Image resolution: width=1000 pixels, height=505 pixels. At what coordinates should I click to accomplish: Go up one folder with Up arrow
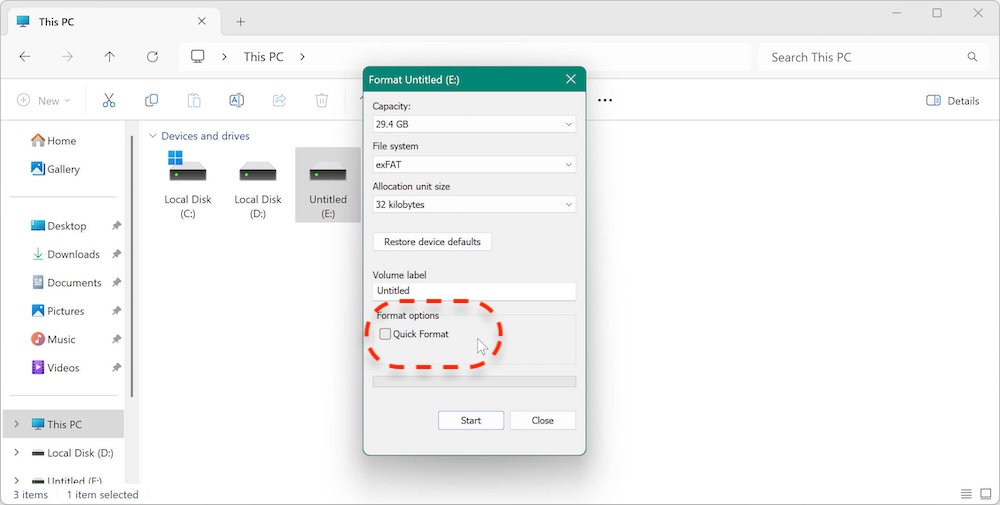coord(110,57)
